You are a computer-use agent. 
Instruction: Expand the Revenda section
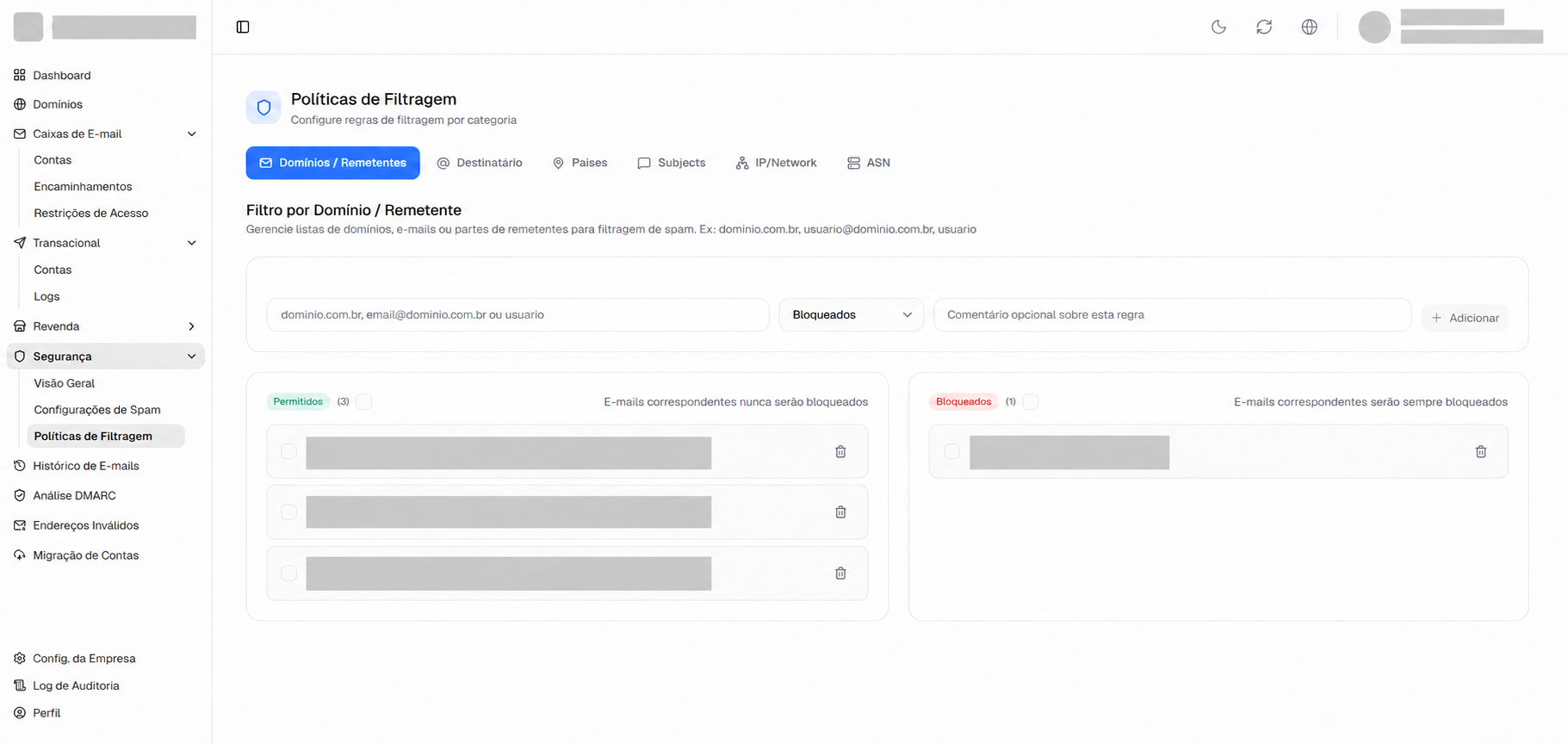[192, 326]
